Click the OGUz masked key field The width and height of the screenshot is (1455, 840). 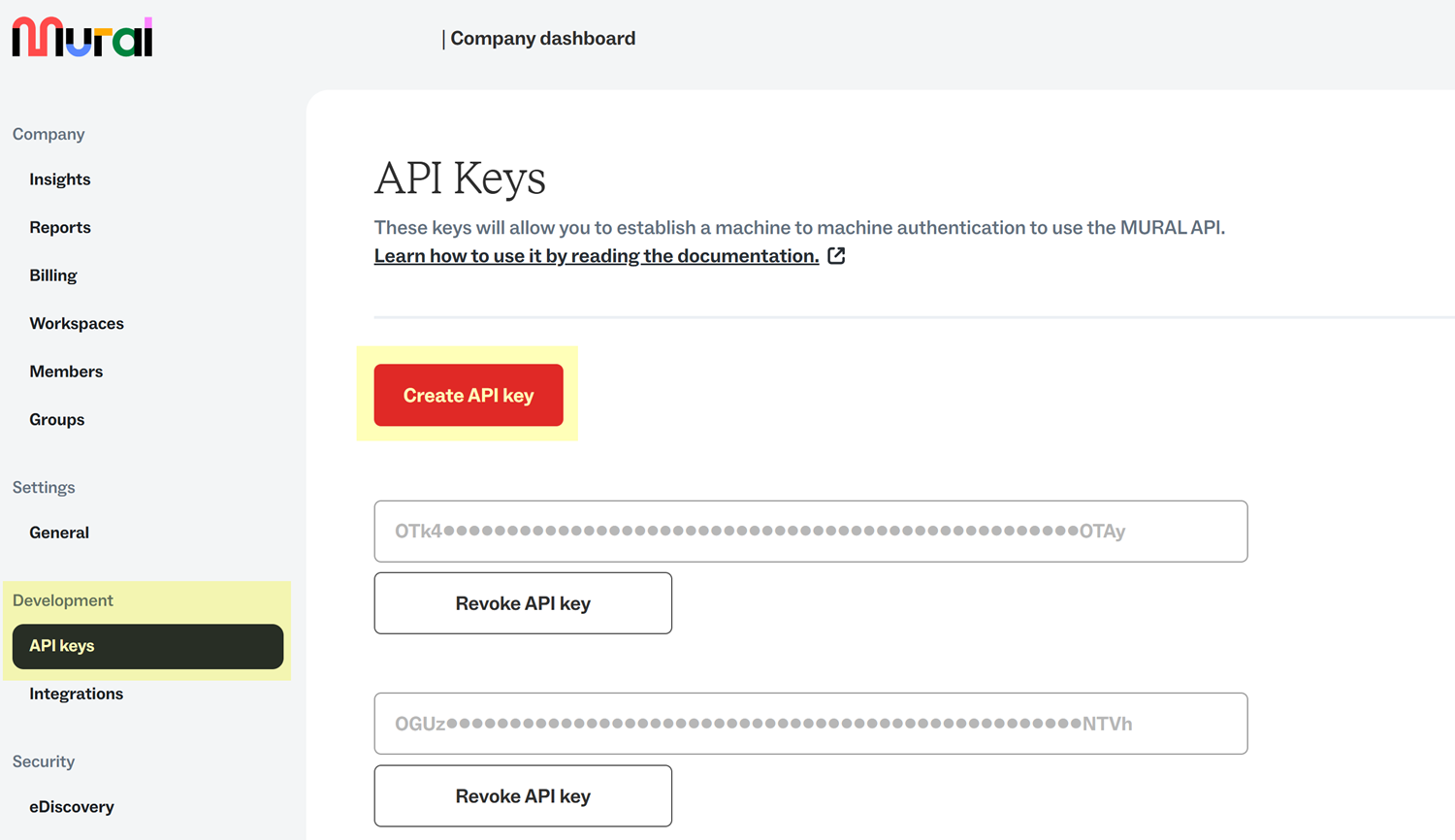point(810,724)
